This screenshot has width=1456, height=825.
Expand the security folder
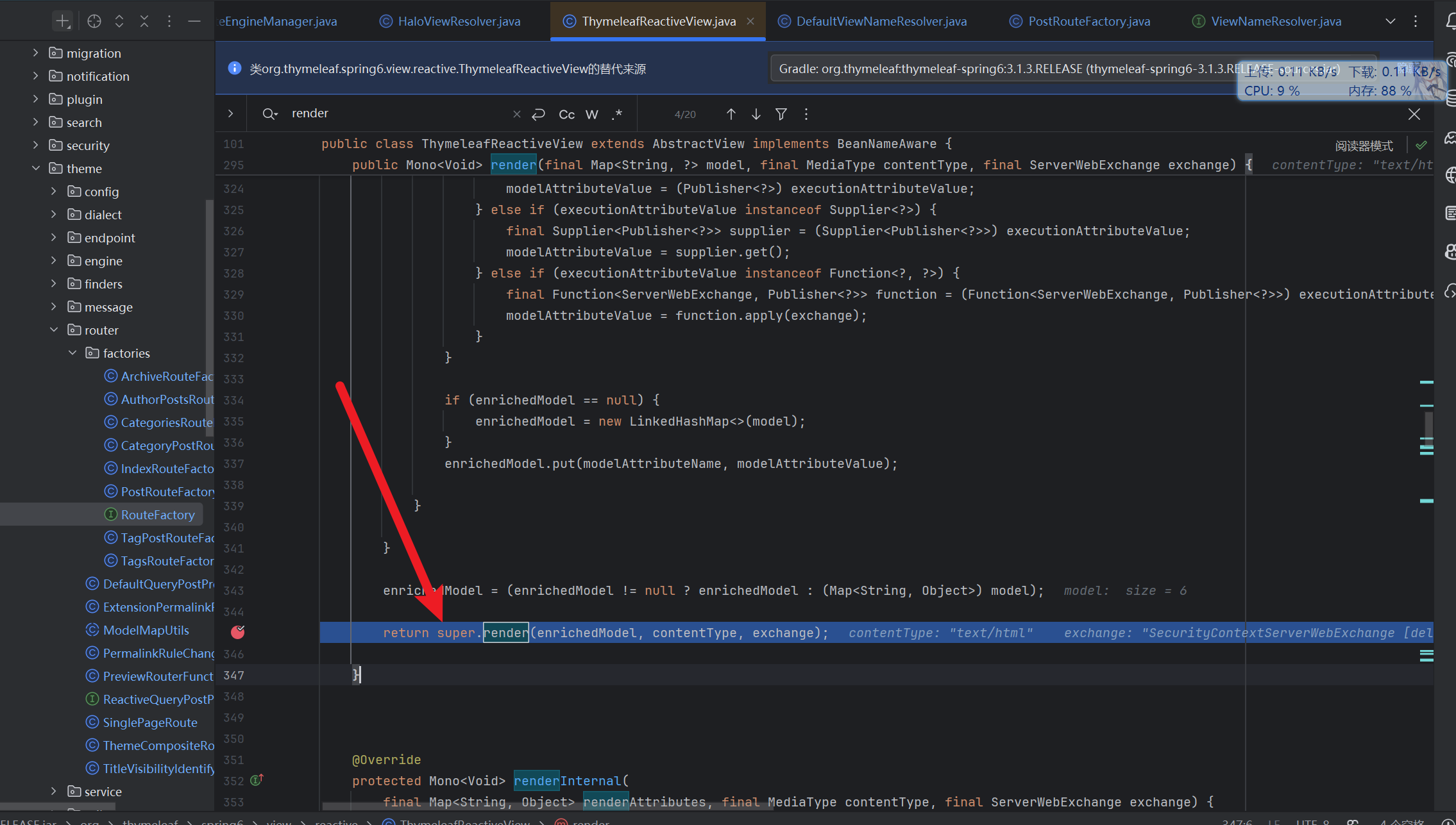coord(36,145)
